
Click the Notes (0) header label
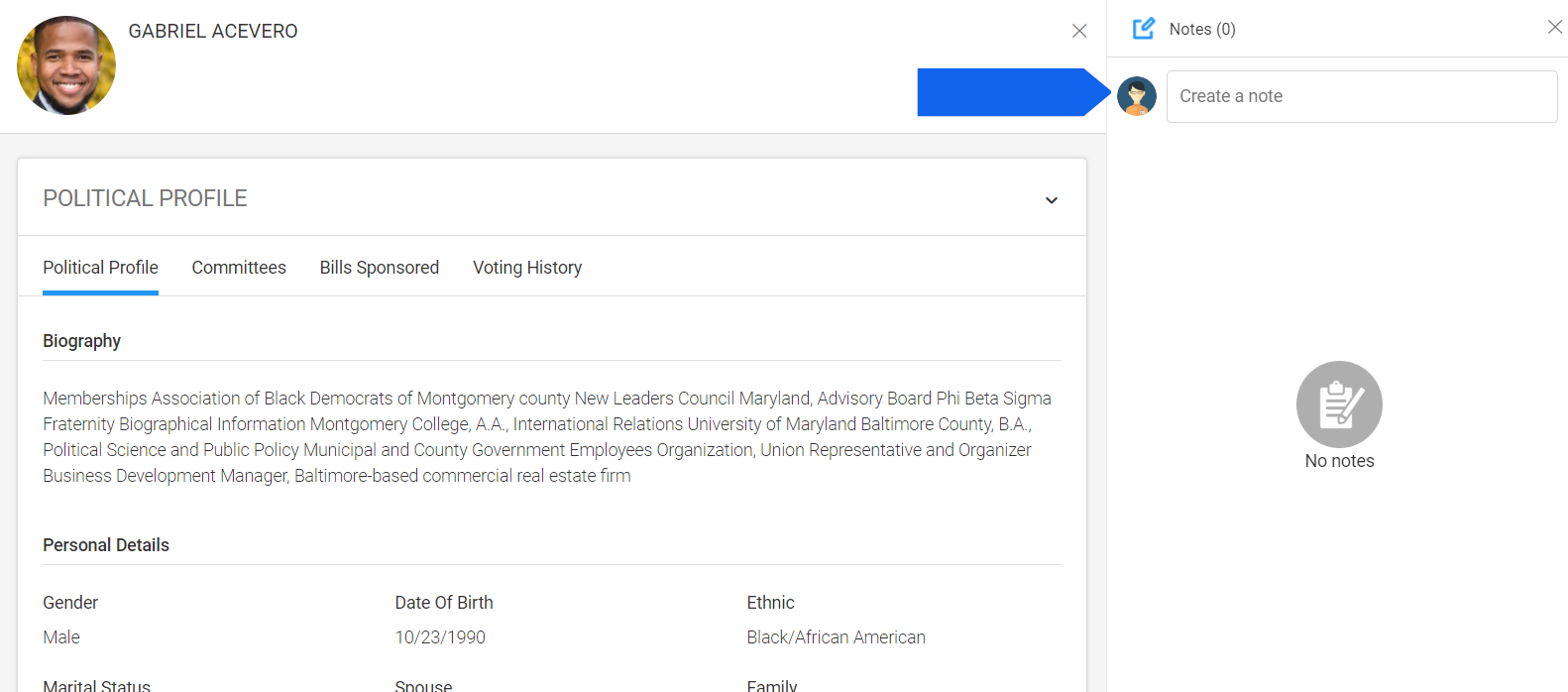click(1202, 29)
